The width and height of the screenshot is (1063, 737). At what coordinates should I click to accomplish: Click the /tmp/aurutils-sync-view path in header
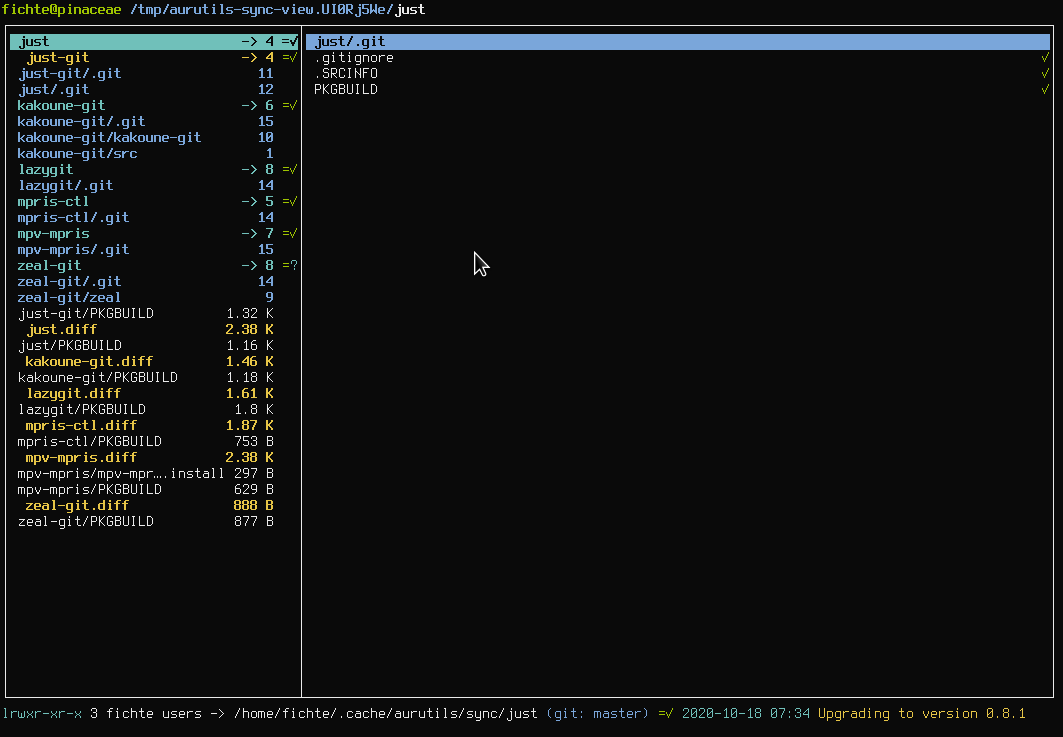click(262, 9)
